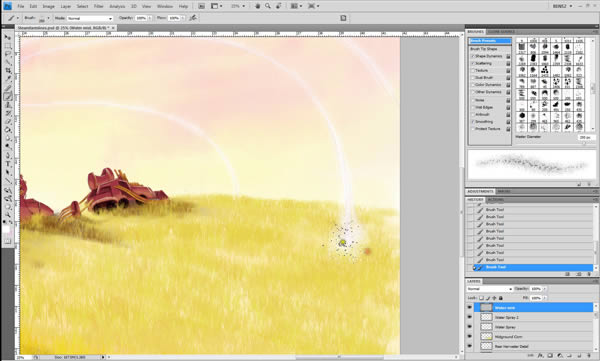Switch to the Masks tab
Viewport: 600px width, 361px height.
click(x=504, y=191)
